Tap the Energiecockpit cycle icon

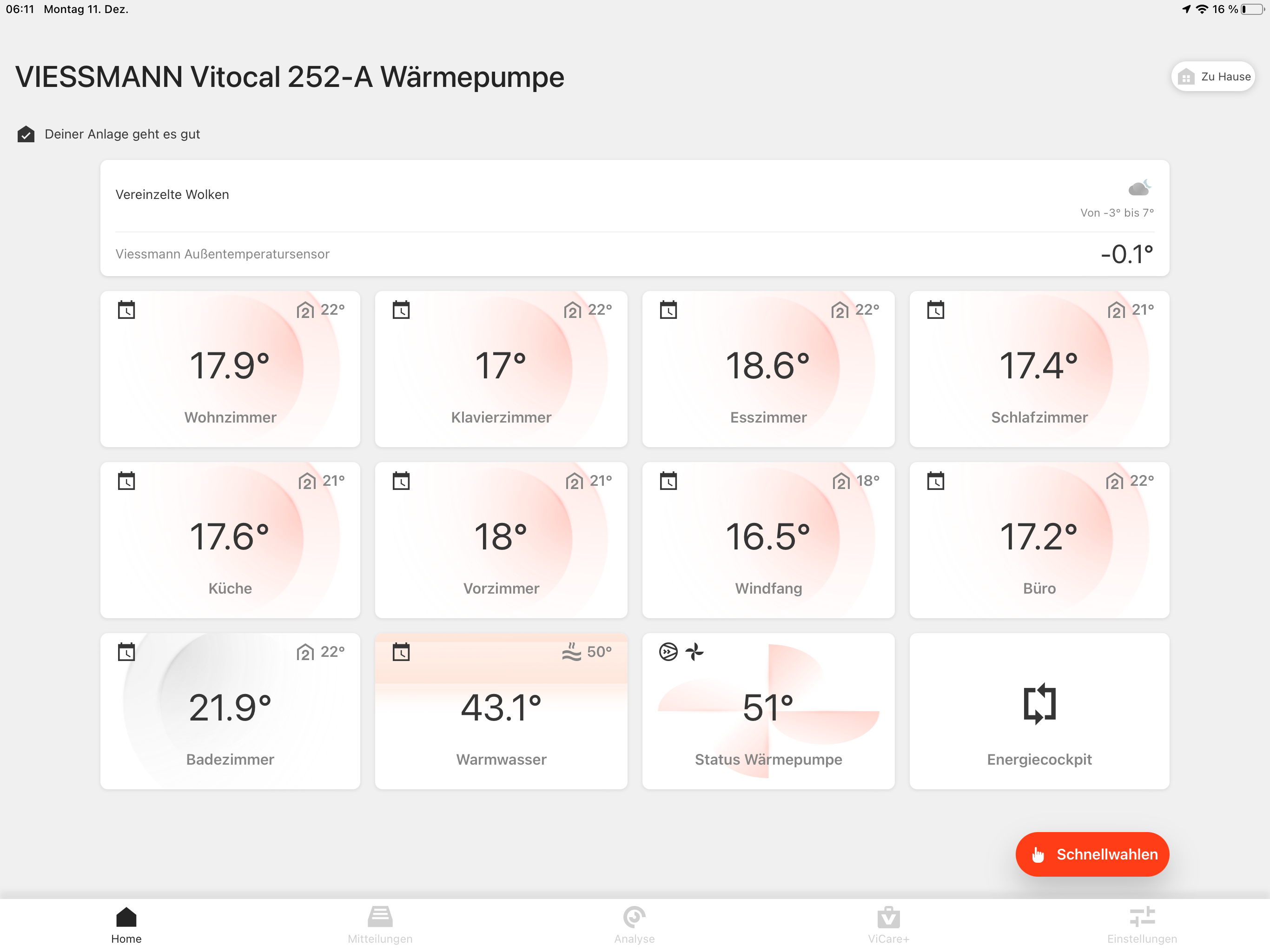tap(1039, 703)
